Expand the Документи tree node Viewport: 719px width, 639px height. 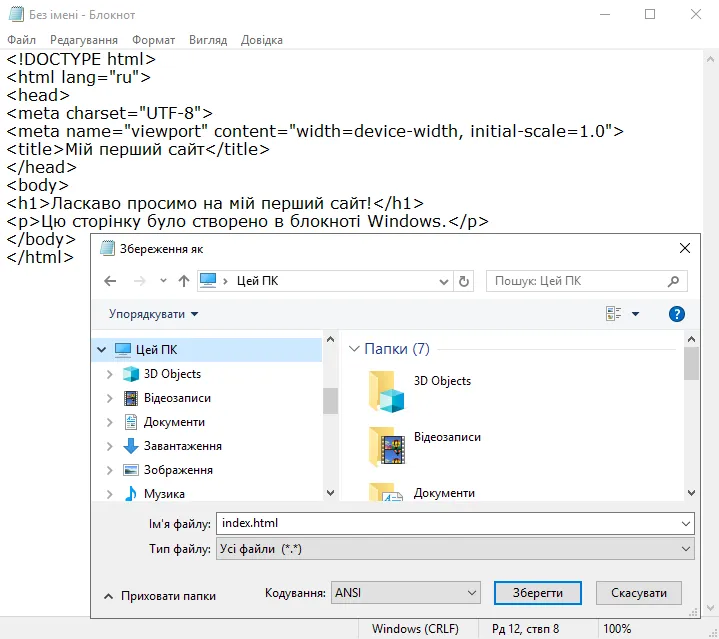(109, 422)
